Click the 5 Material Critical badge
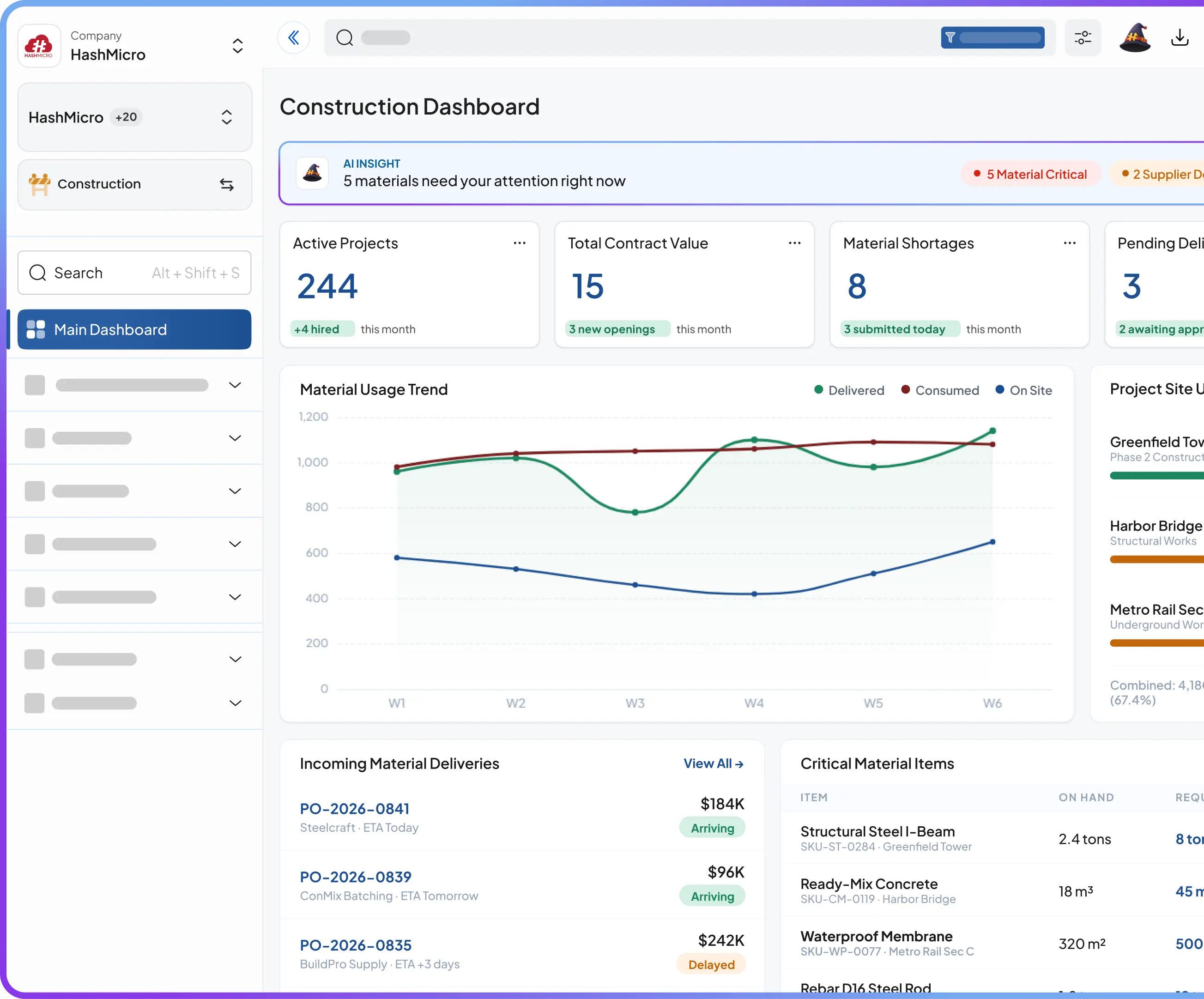 pos(1030,174)
